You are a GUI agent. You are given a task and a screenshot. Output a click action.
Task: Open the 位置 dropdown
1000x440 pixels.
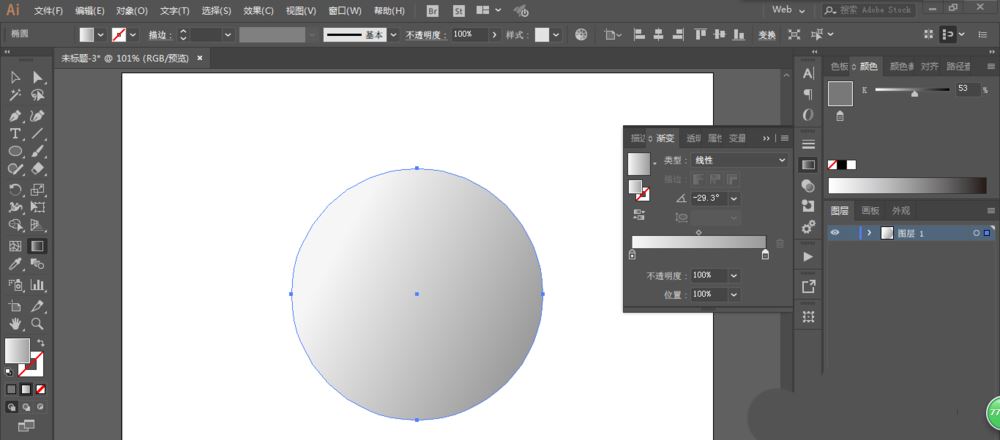pyautogui.click(x=734, y=295)
